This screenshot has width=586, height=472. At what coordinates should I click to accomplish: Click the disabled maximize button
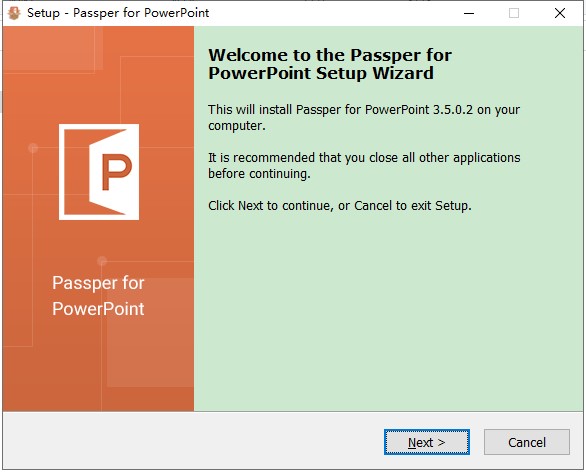(x=514, y=13)
